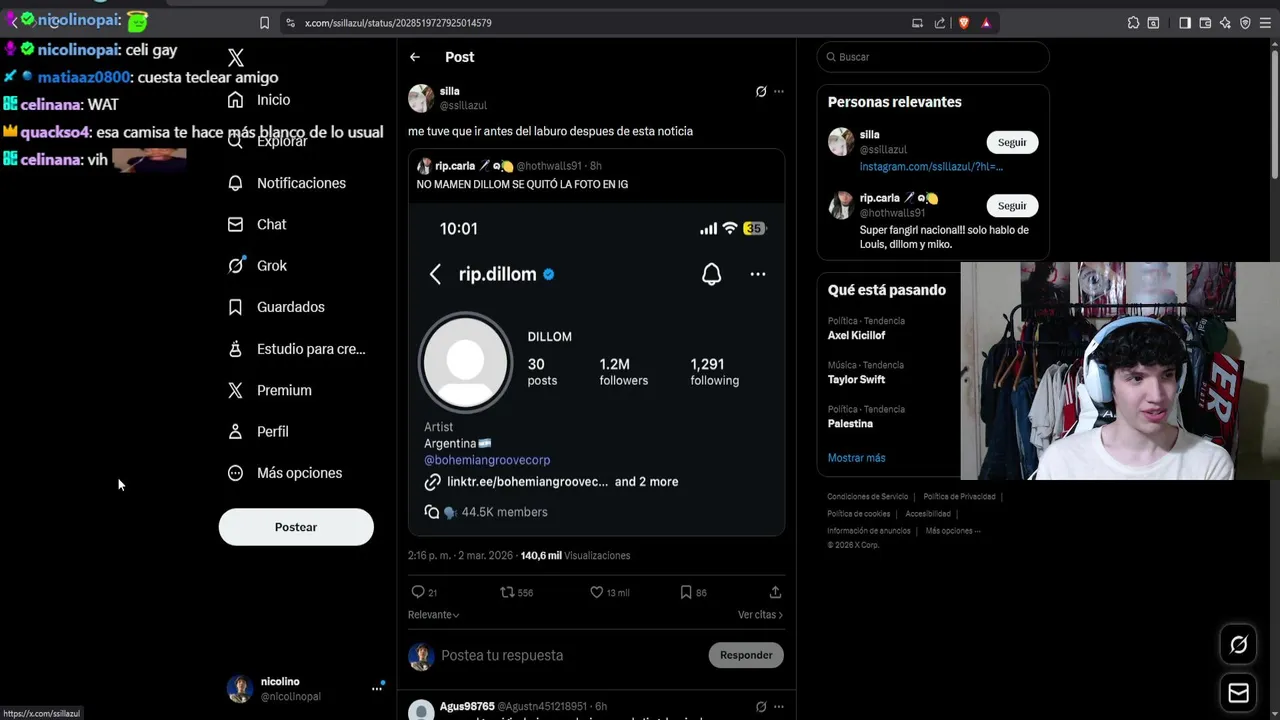Screen dimensions: 1280x720
Task: Open the Grok icon in sidebar
Action: pos(236,266)
